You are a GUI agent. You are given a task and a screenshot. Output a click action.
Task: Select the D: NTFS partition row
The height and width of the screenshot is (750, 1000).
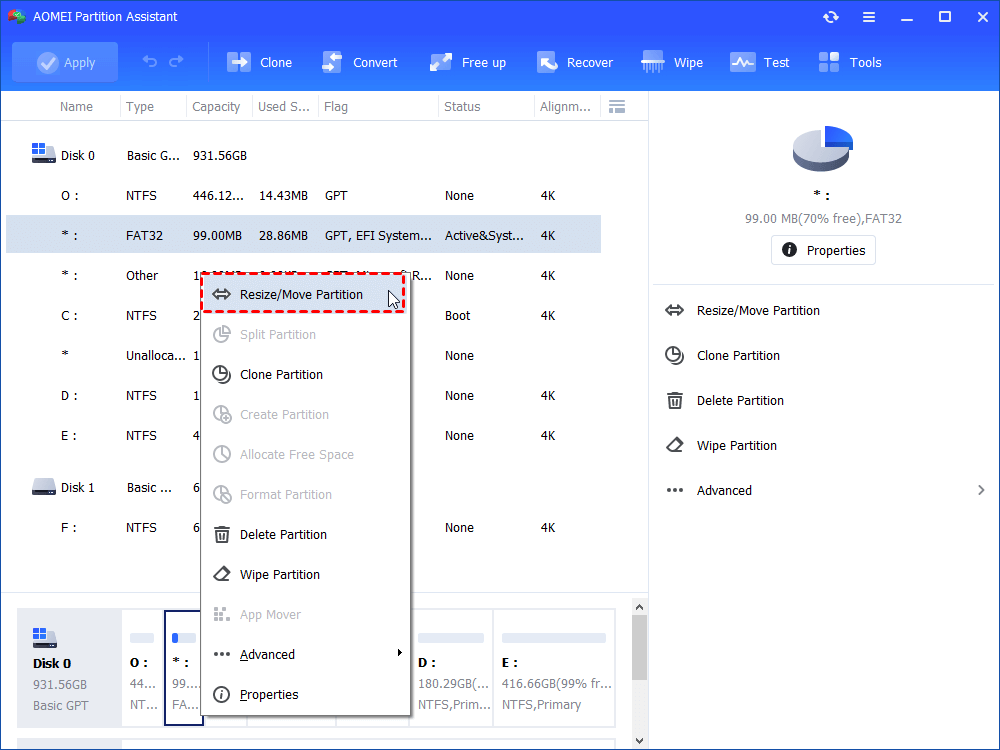click(x=304, y=395)
